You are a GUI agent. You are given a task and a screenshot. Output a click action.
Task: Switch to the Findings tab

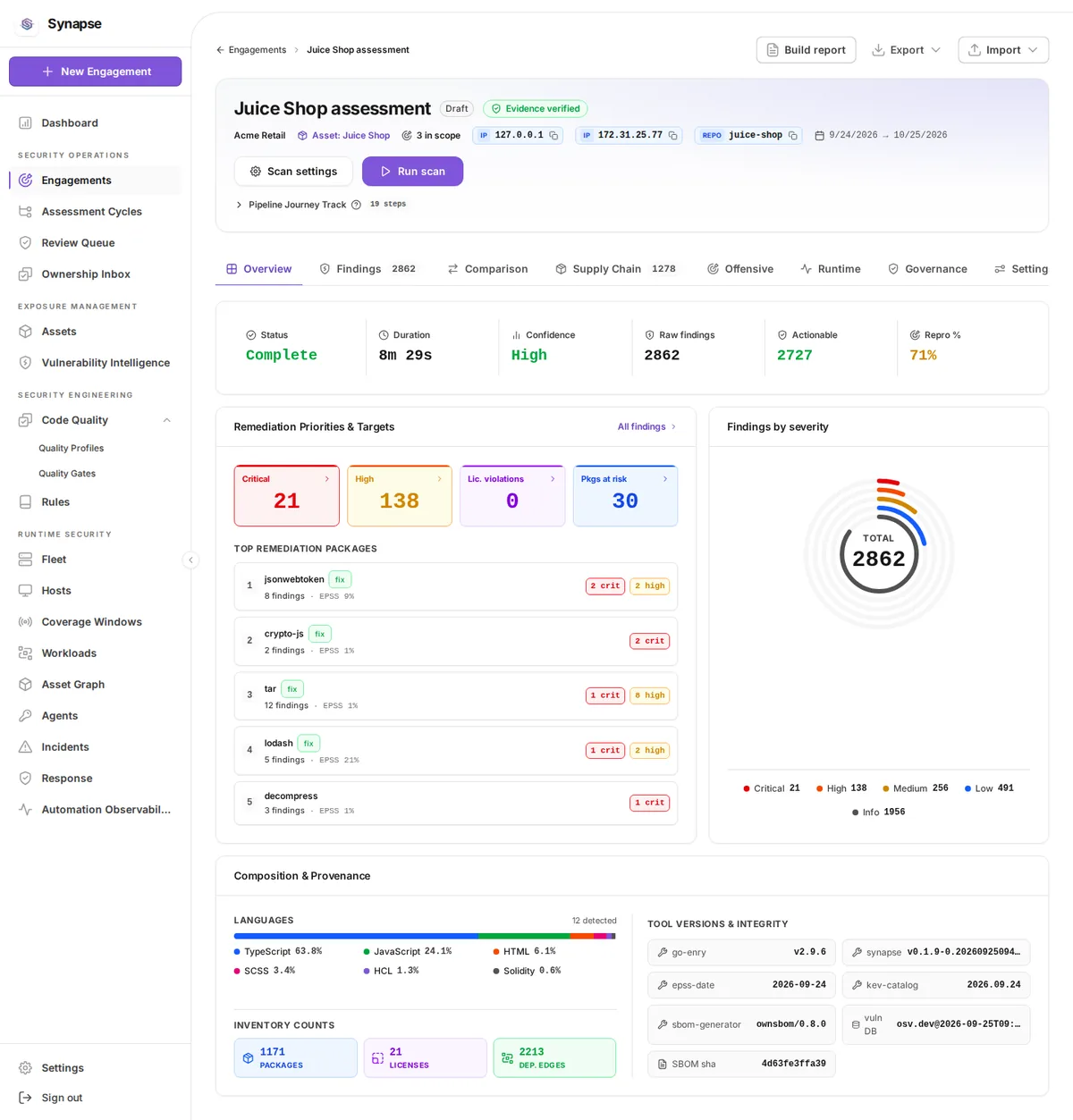click(x=368, y=269)
